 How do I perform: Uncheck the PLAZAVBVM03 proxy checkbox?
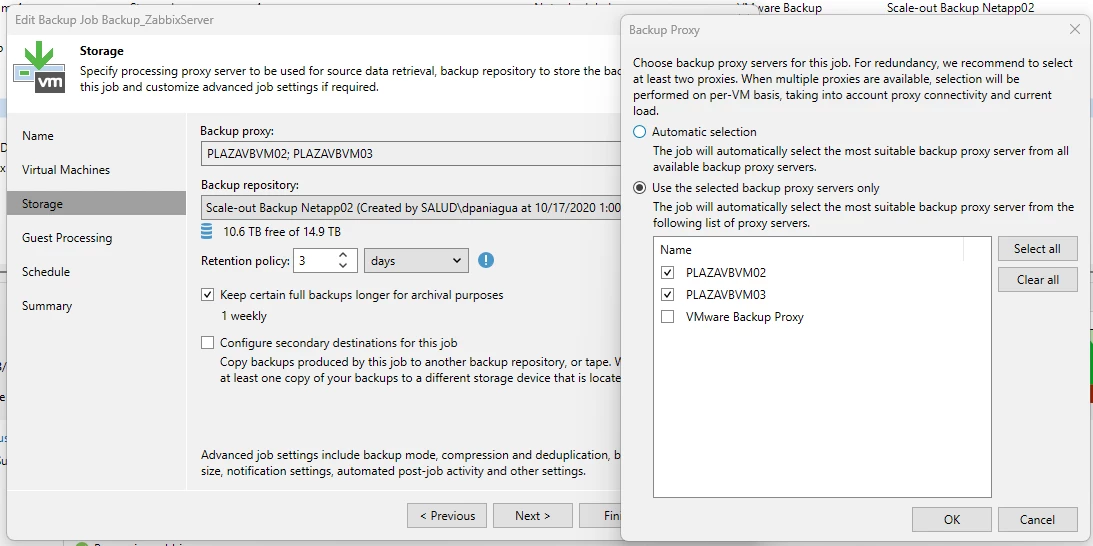[x=668, y=294]
